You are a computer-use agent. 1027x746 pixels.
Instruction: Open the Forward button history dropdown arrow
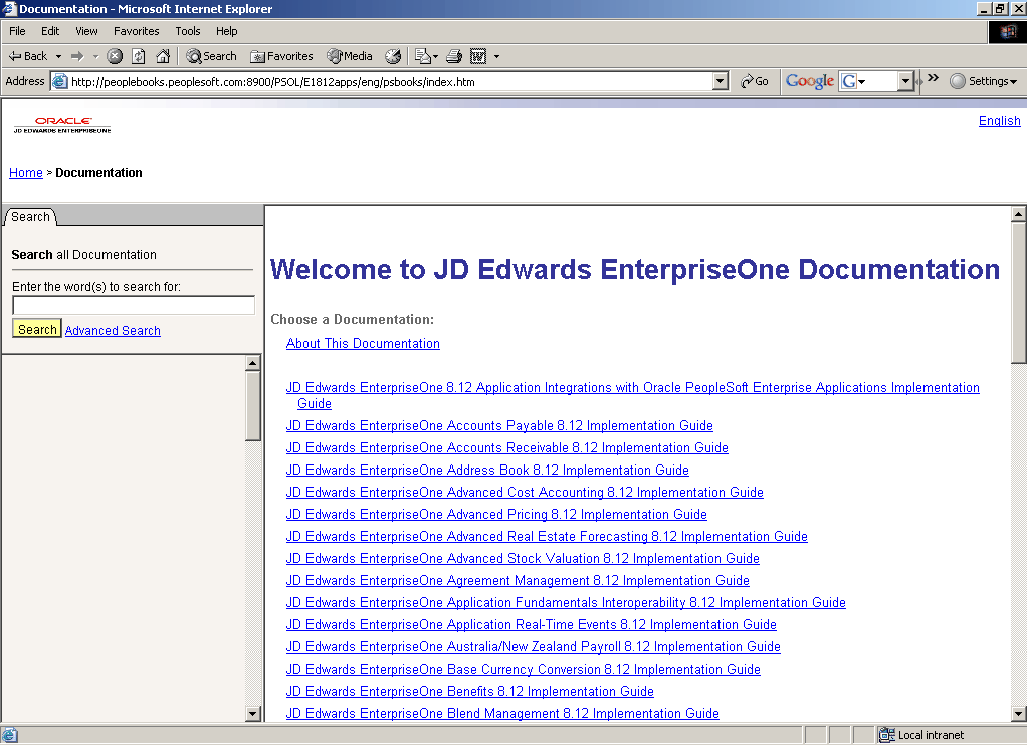95,56
